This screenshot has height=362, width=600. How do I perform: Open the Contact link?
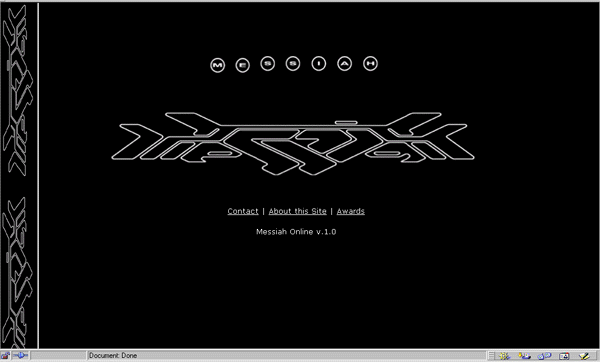[243, 211]
